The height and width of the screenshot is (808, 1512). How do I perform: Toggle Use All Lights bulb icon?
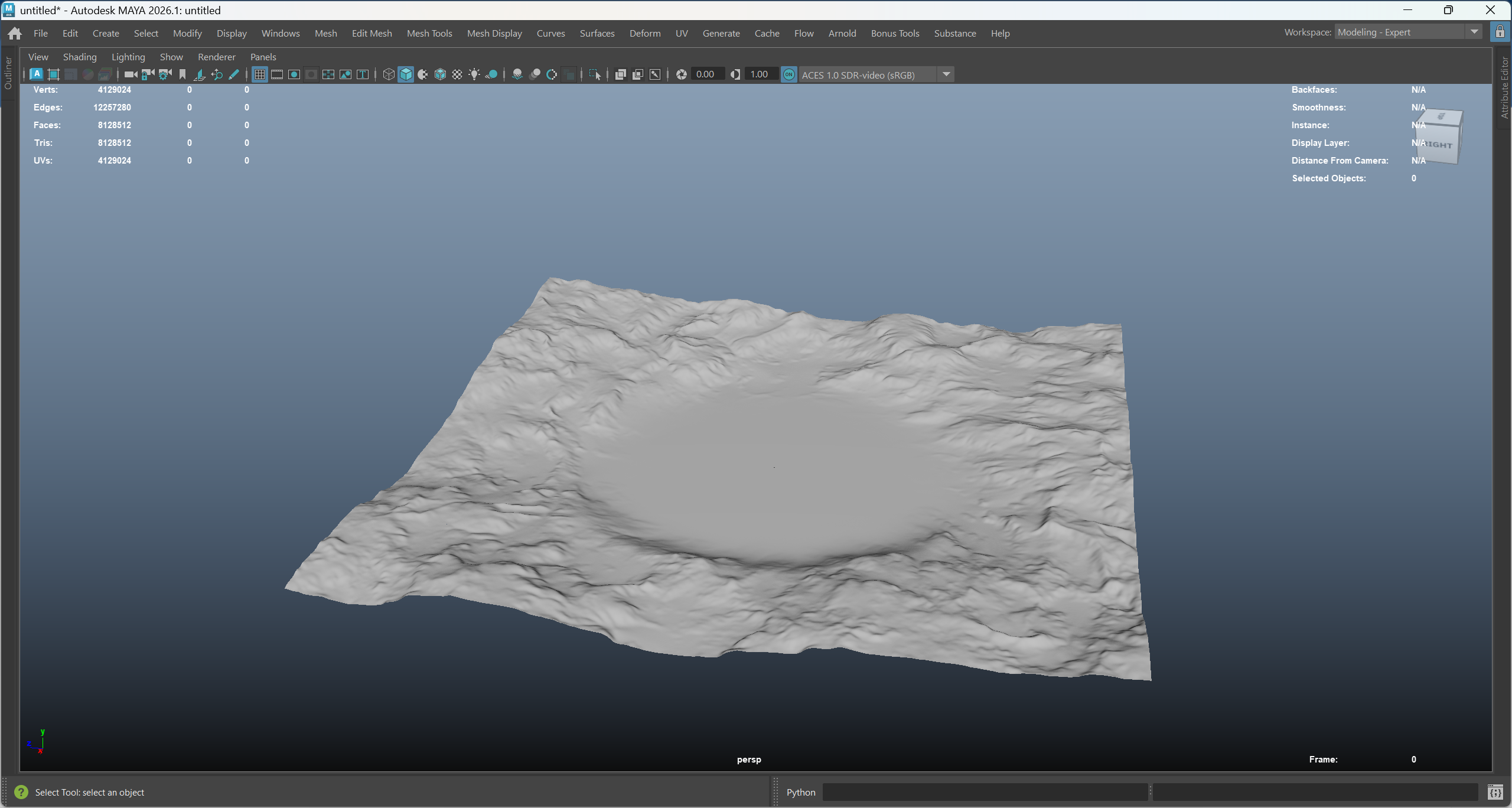474,74
